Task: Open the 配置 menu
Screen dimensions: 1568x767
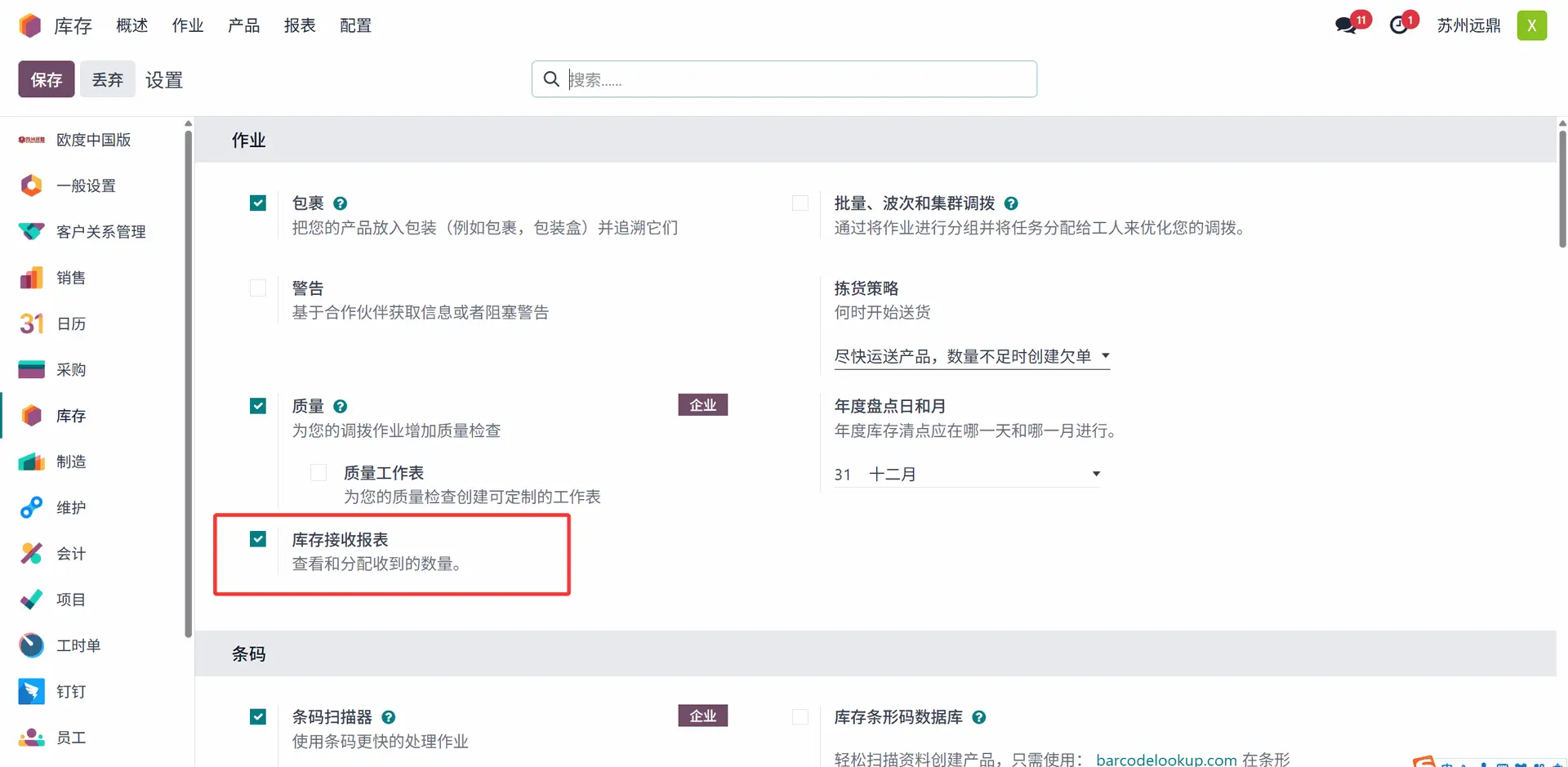Action: coord(355,25)
